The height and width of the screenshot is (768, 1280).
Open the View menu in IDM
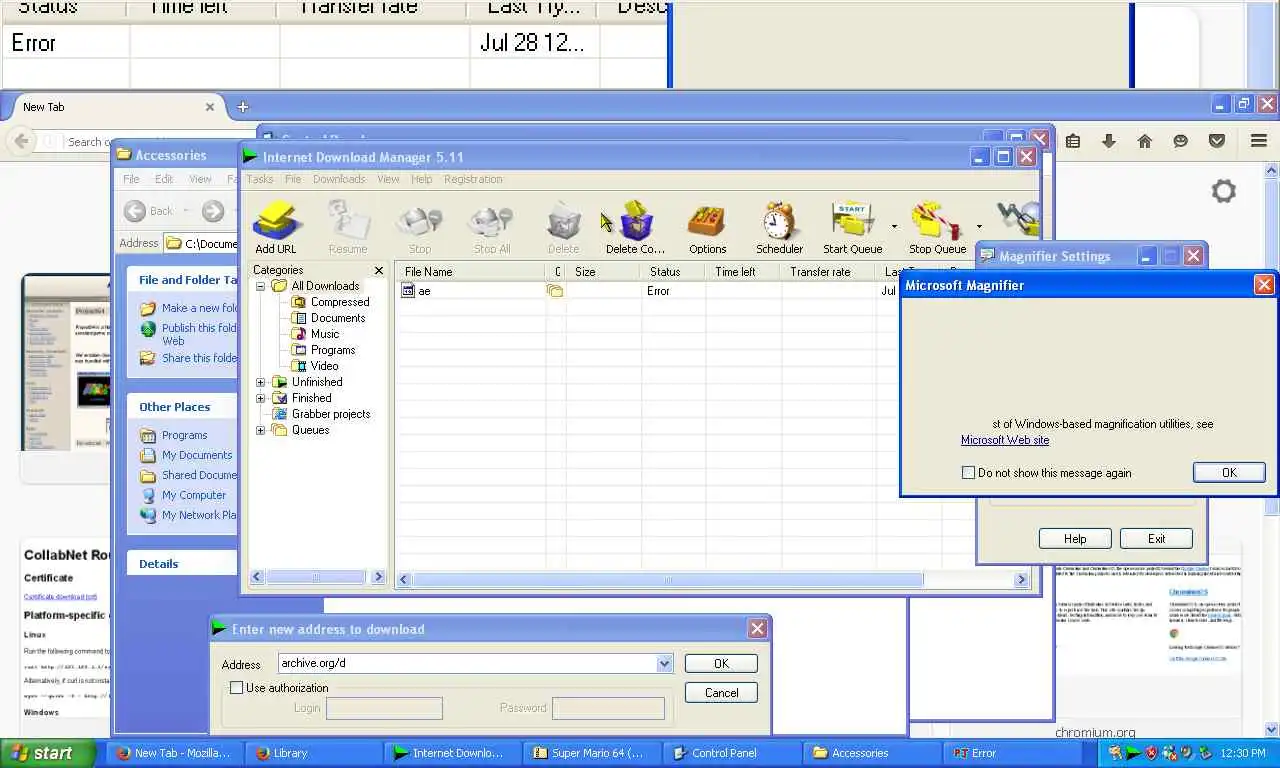(388, 179)
